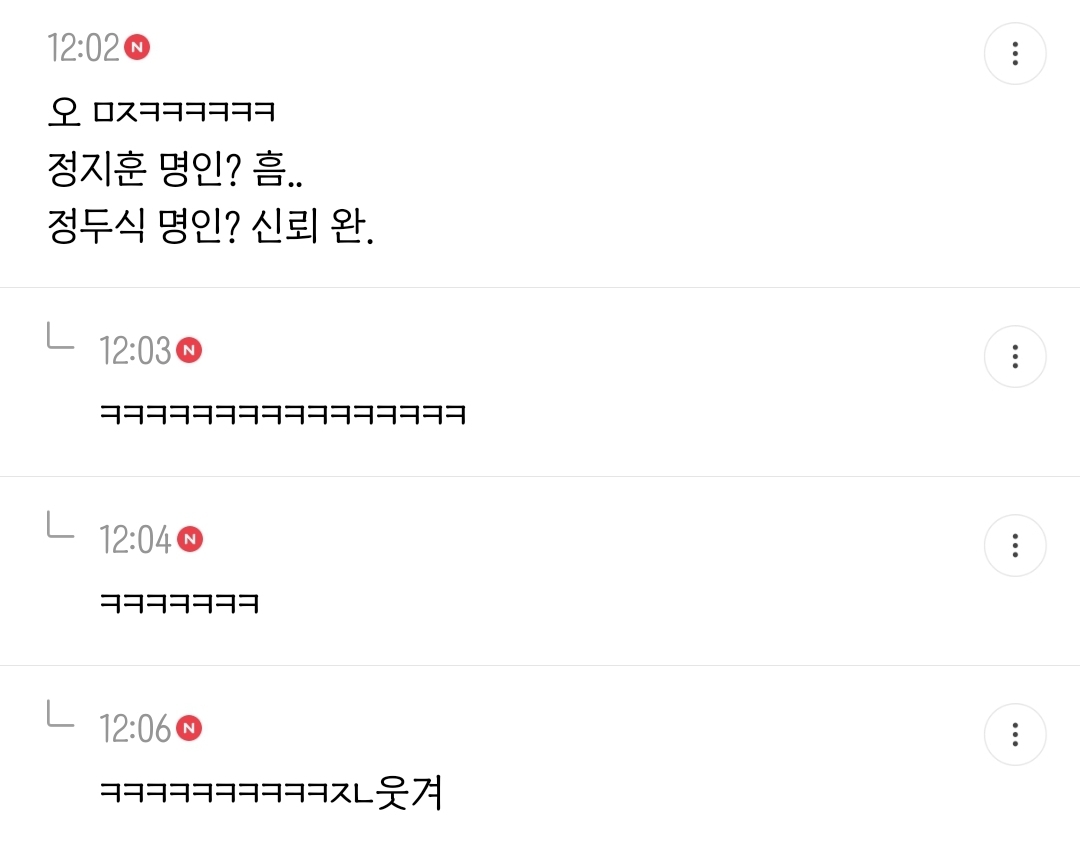Click the first line starting with '오 ㅁㅈ'
Screen dimensions: 1080x846
coord(161,112)
